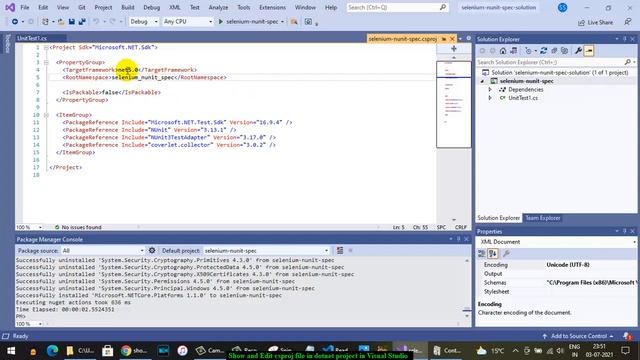Click the Schemas property row
640x360 pixels.
point(557,282)
